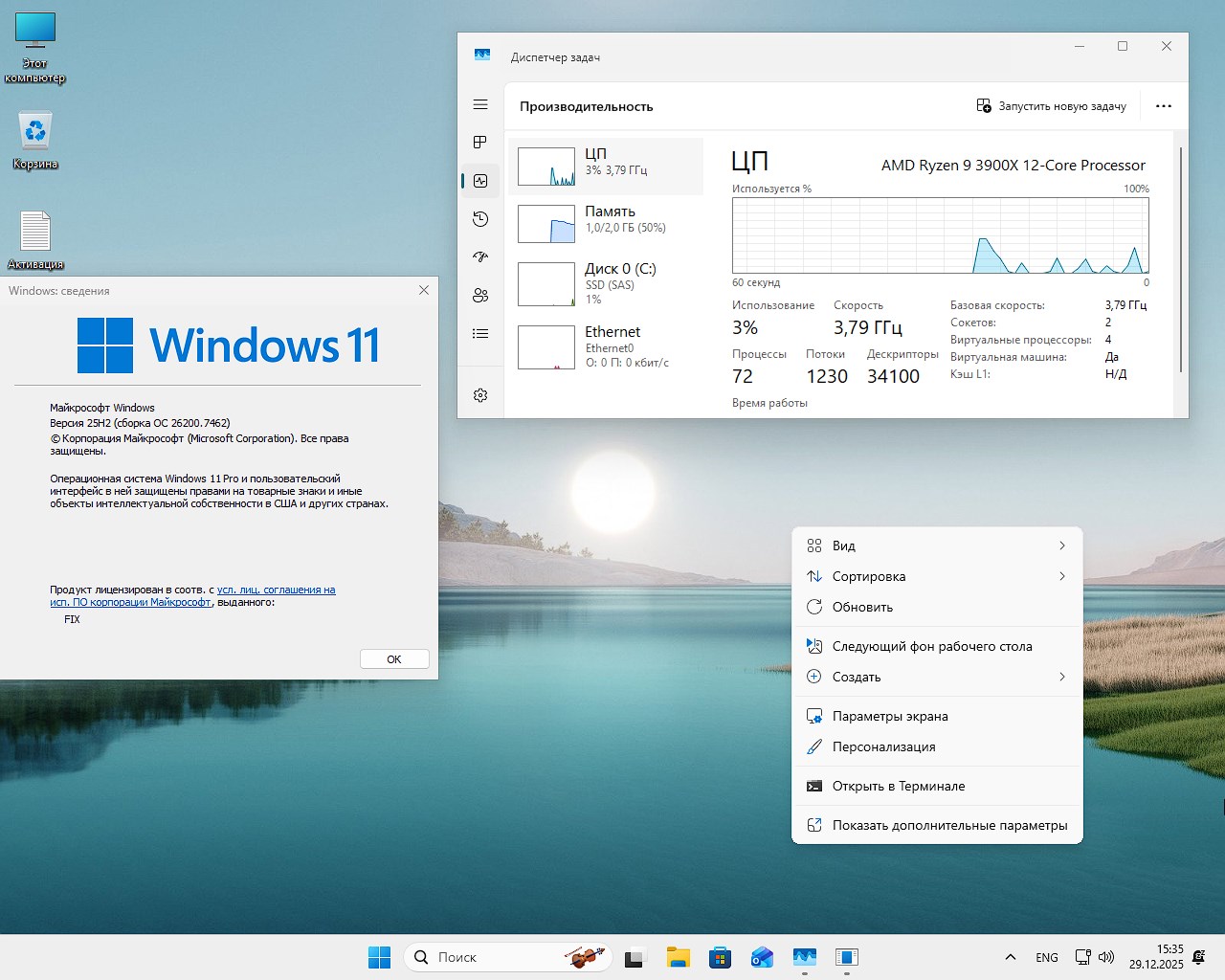Open Task Manager settings with the gear icon

point(479,393)
